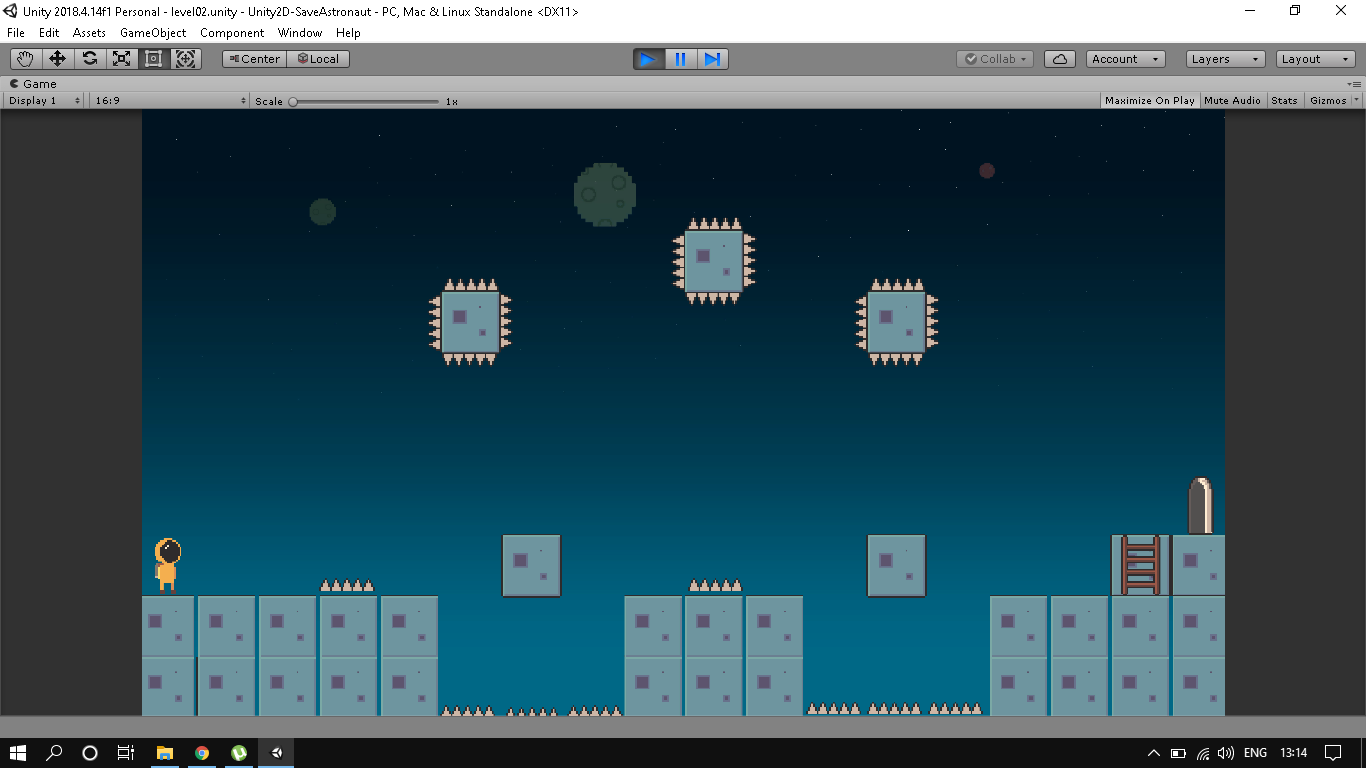Open the Help menu
This screenshot has height=768, width=1366.
pyautogui.click(x=348, y=33)
